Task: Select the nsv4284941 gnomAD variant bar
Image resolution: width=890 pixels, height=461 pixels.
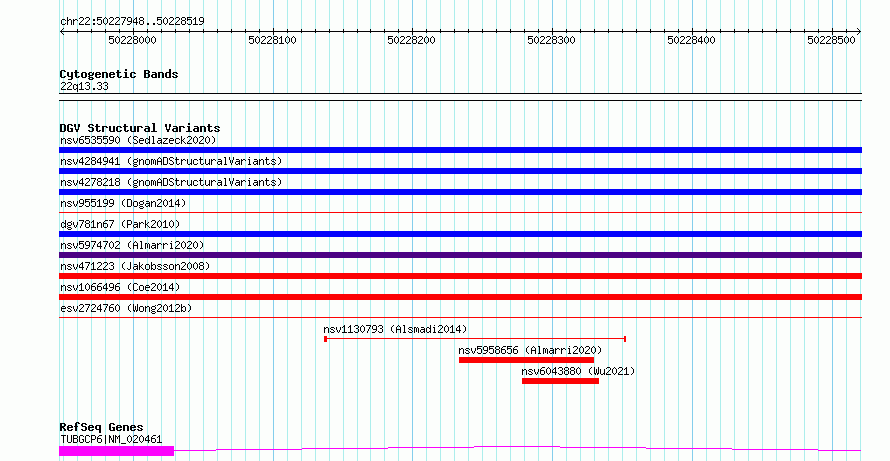Action: click(460, 171)
